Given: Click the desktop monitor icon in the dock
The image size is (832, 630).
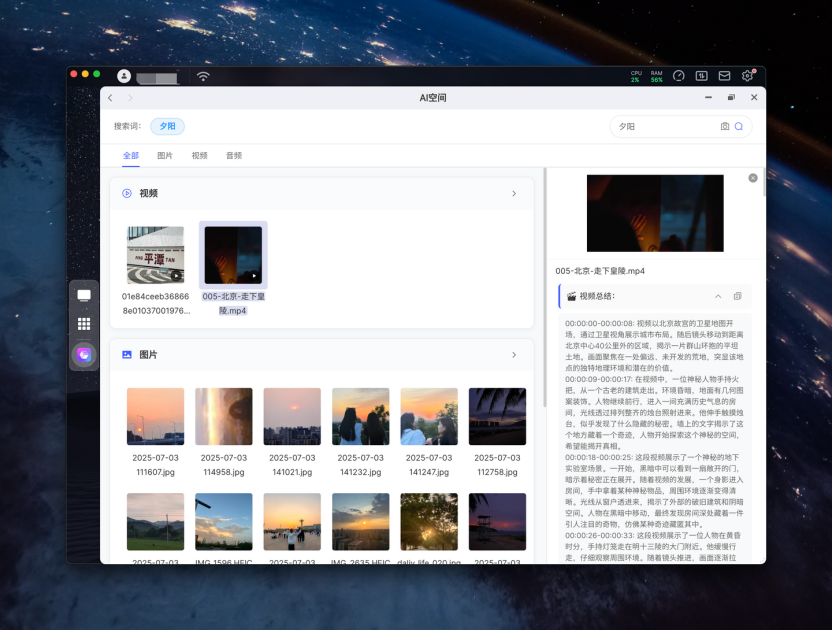Looking at the screenshot, I should [84, 295].
